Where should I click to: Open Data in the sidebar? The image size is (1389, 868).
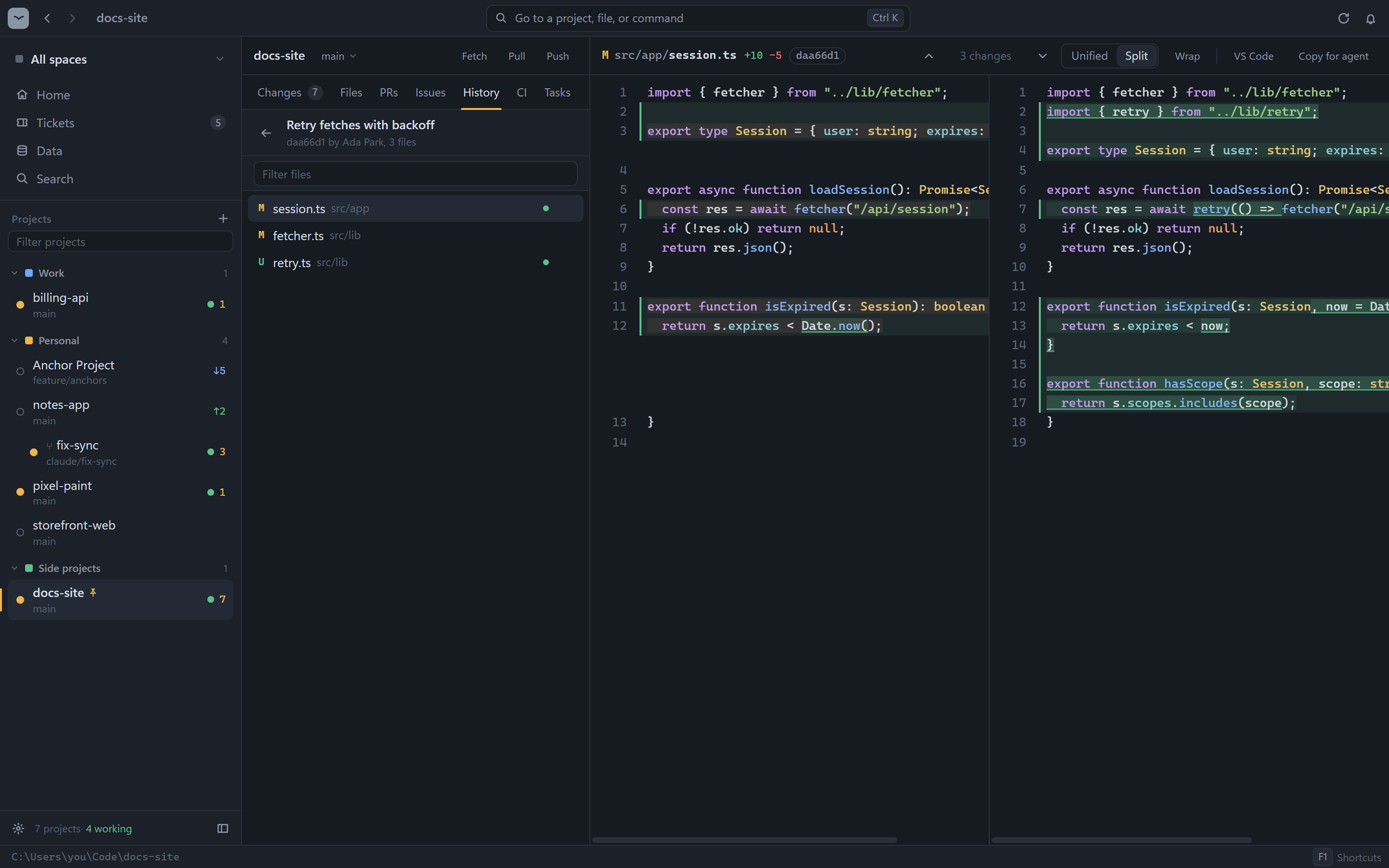point(121,151)
